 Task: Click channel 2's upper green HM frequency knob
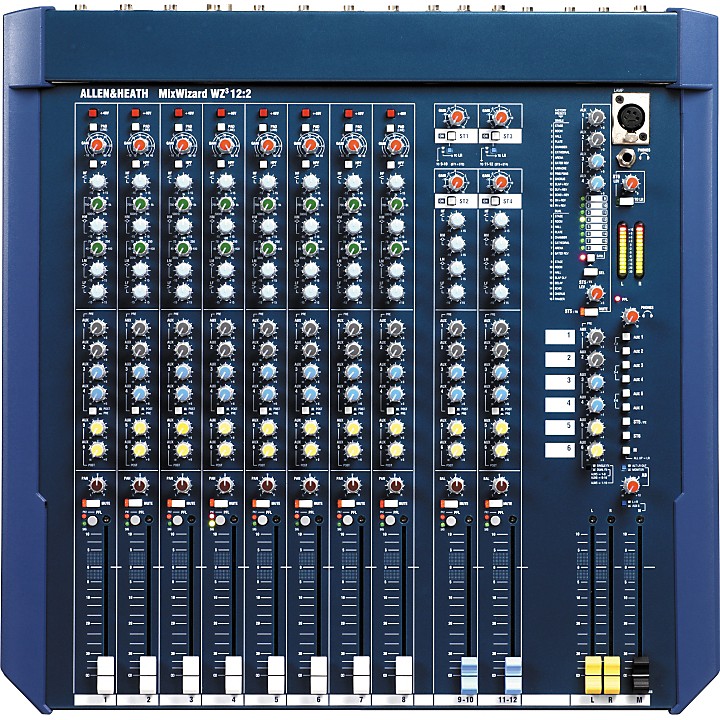[140, 203]
